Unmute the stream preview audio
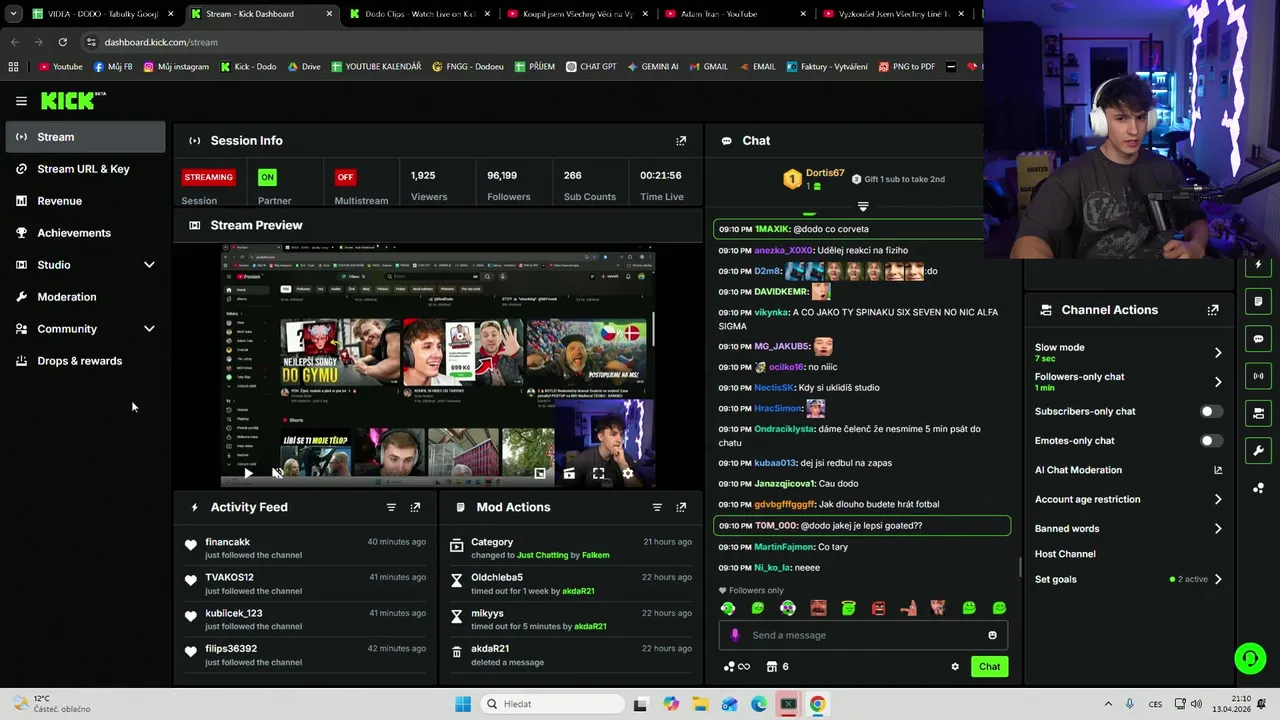 coord(277,473)
